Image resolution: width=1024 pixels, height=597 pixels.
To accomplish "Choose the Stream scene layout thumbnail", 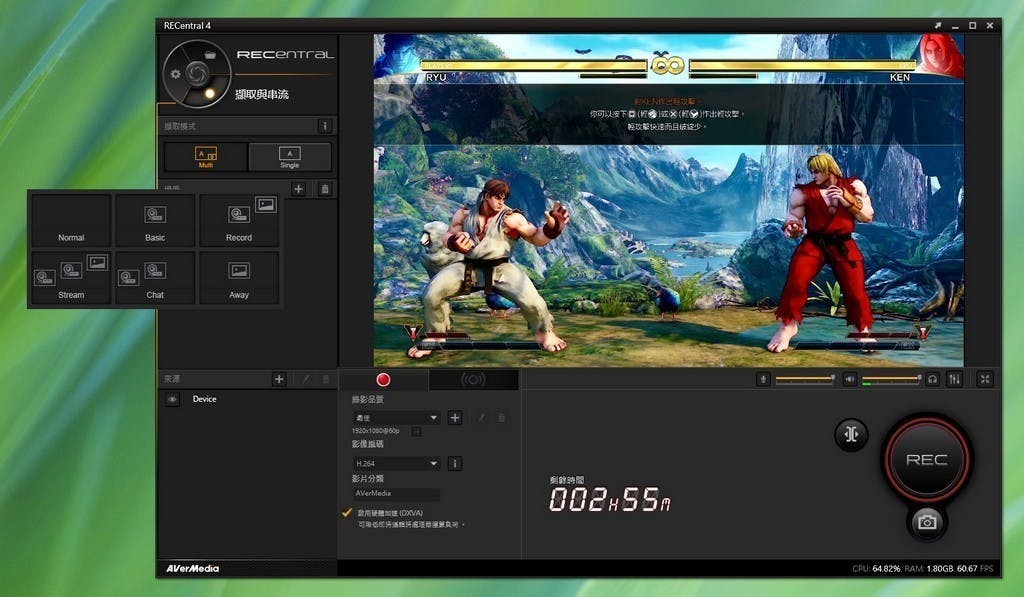I will tap(71, 277).
